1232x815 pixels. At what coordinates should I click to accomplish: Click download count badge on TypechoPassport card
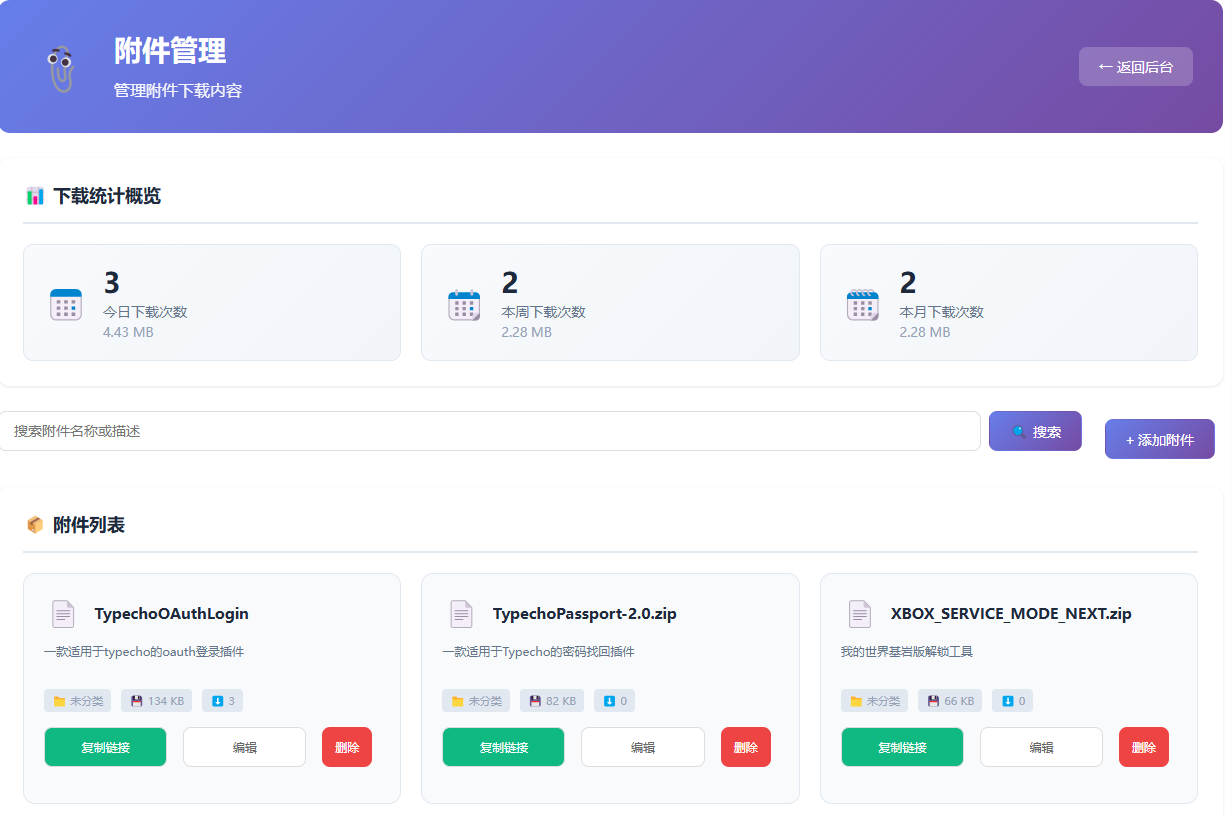coord(614,701)
